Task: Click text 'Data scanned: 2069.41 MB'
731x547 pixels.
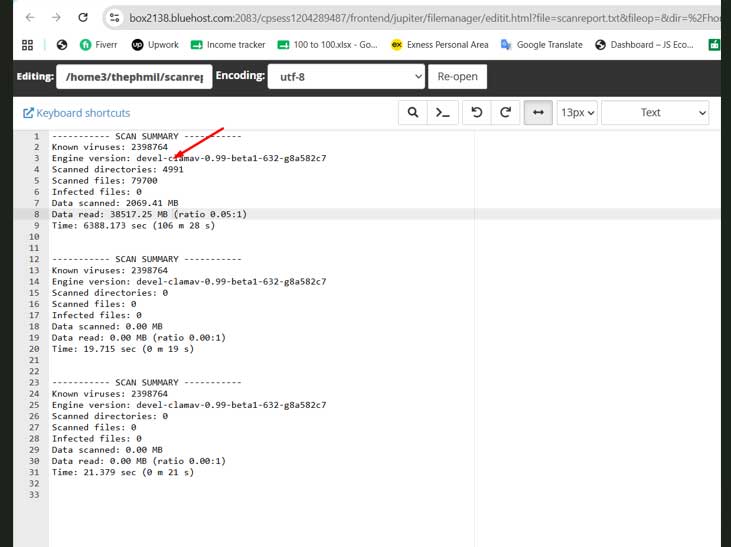Action: point(115,203)
